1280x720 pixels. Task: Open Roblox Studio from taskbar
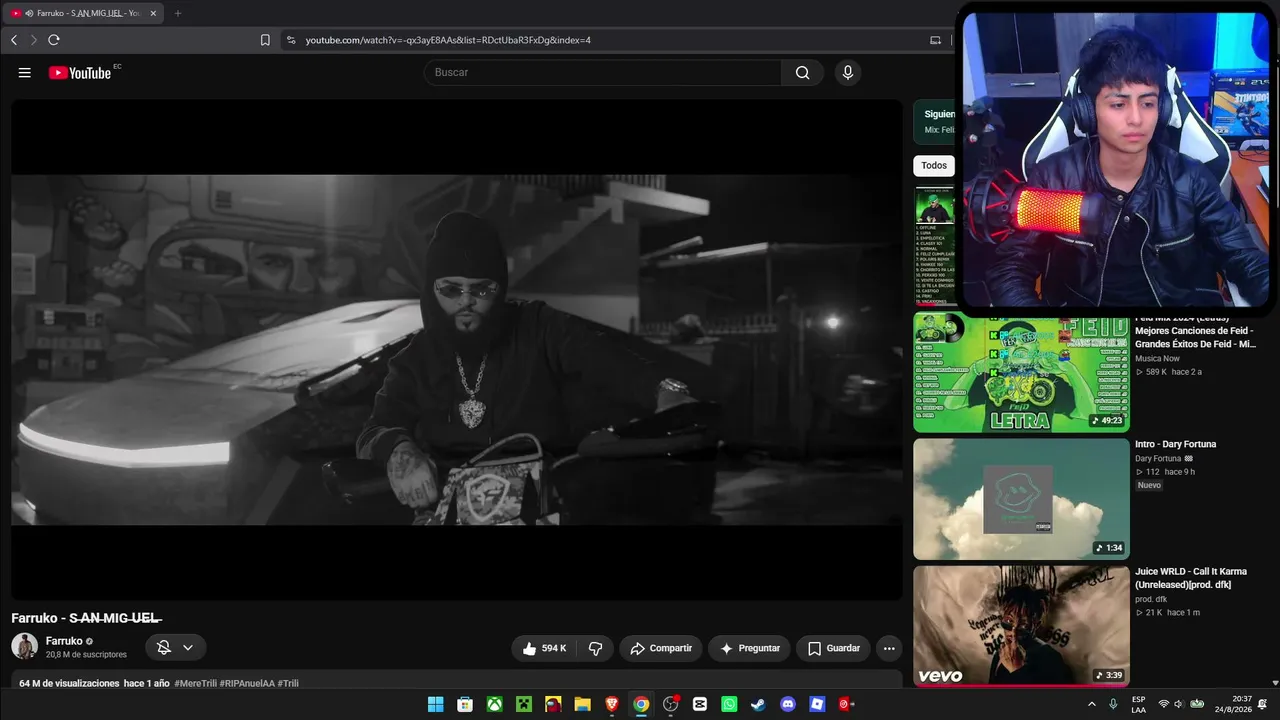(x=817, y=704)
